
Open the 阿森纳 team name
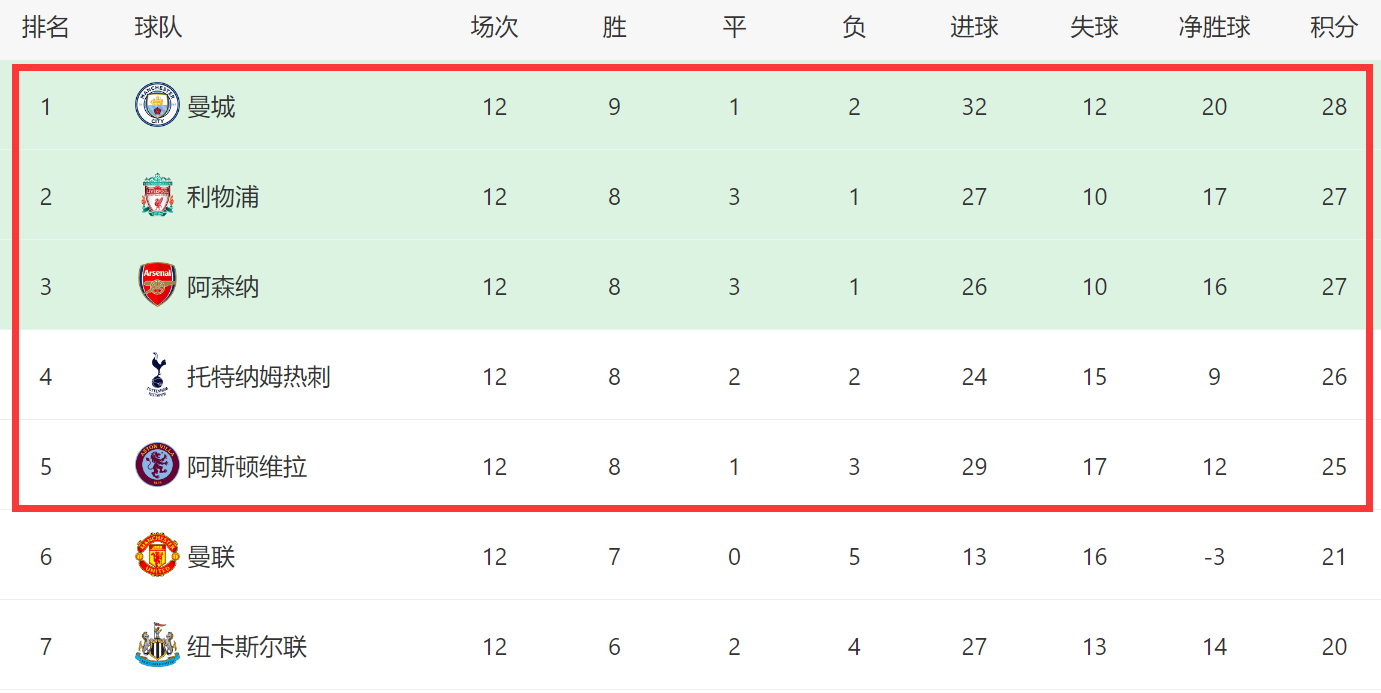223,287
